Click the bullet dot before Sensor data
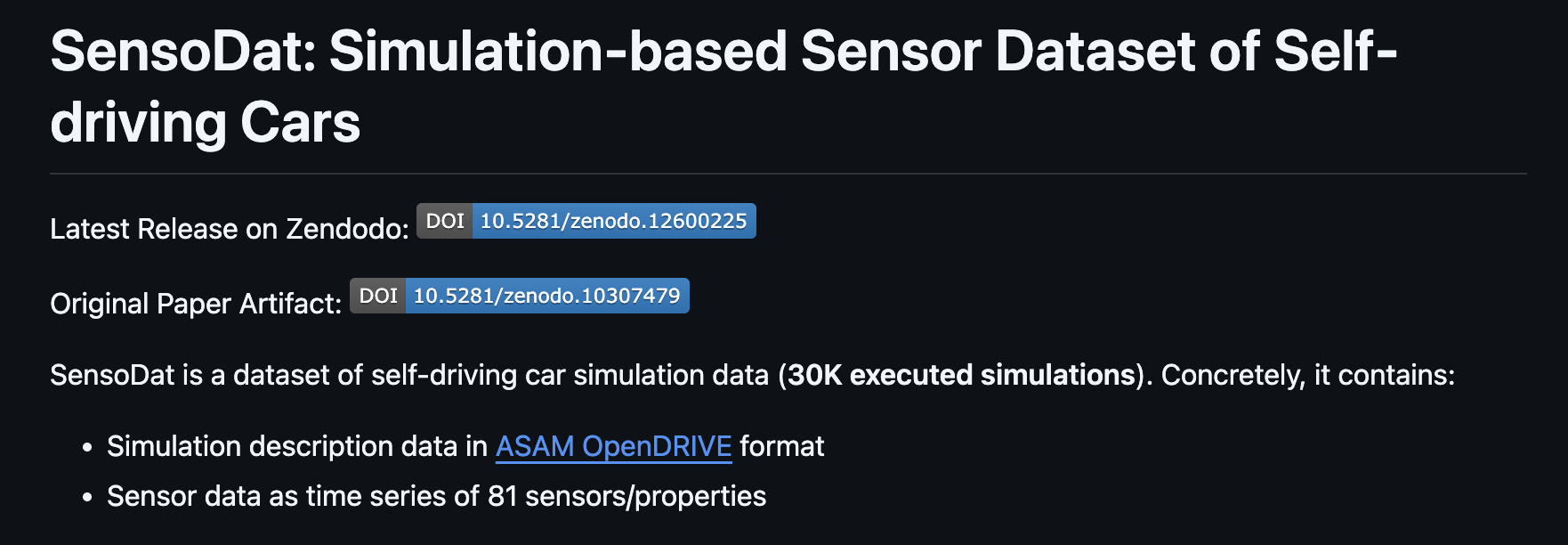Image resolution: width=1568 pixels, height=545 pixels. click(87, 497)
